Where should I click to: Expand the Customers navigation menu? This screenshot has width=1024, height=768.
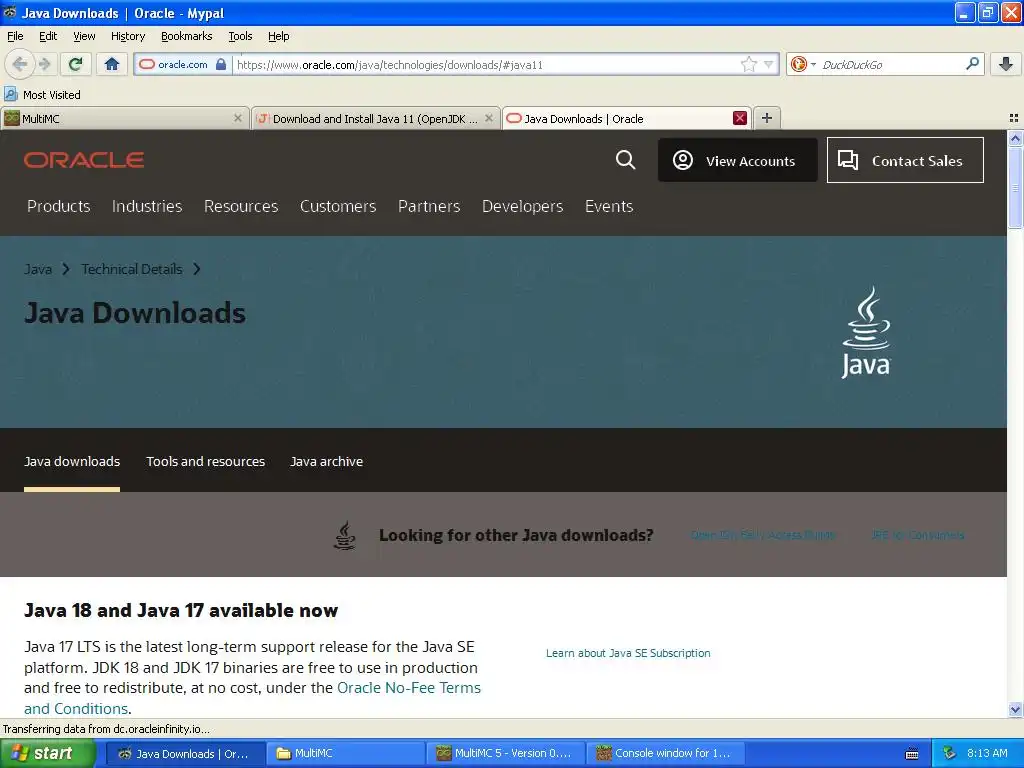338,206
